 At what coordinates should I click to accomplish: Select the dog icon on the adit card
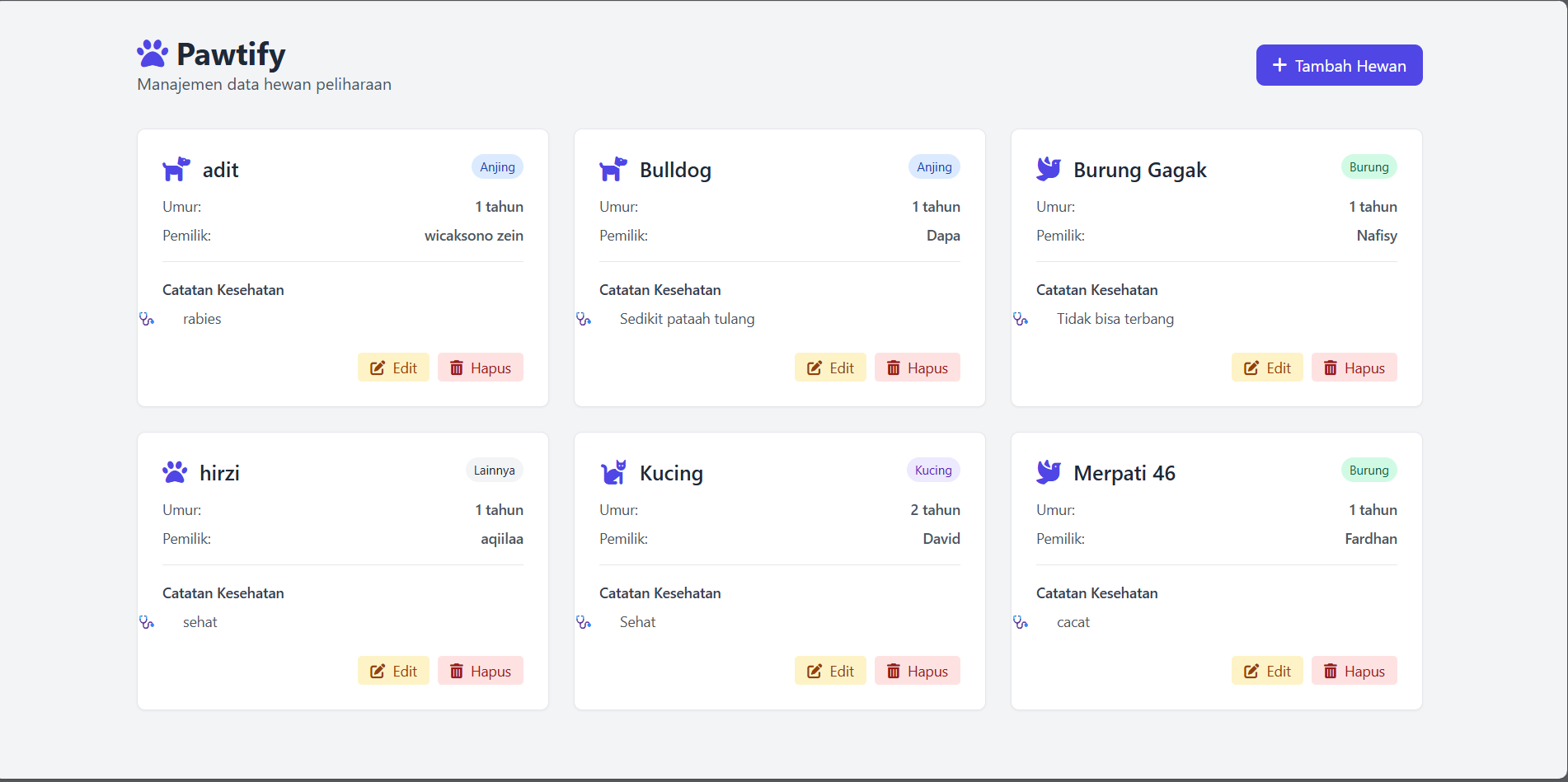tap(176, 168)
